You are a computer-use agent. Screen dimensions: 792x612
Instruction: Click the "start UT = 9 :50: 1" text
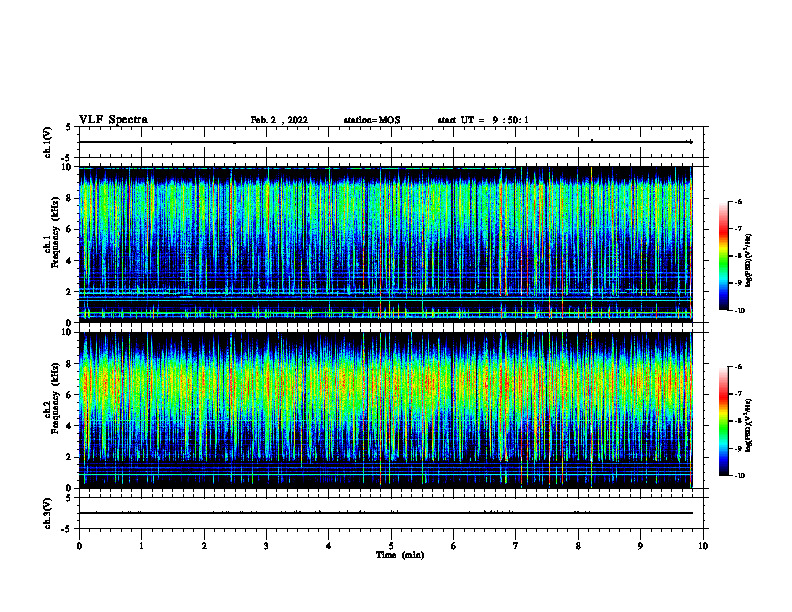point(483,120)
